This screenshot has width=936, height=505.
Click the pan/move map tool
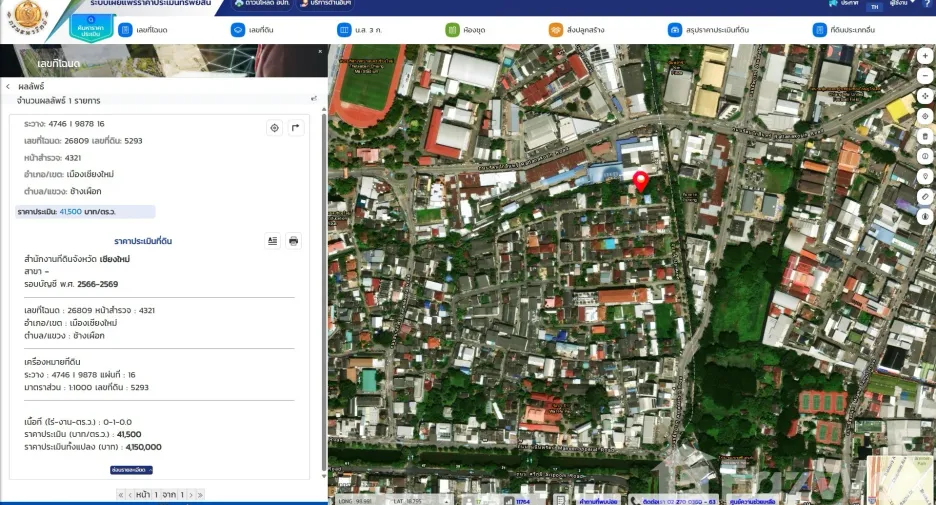pos(925,96)
